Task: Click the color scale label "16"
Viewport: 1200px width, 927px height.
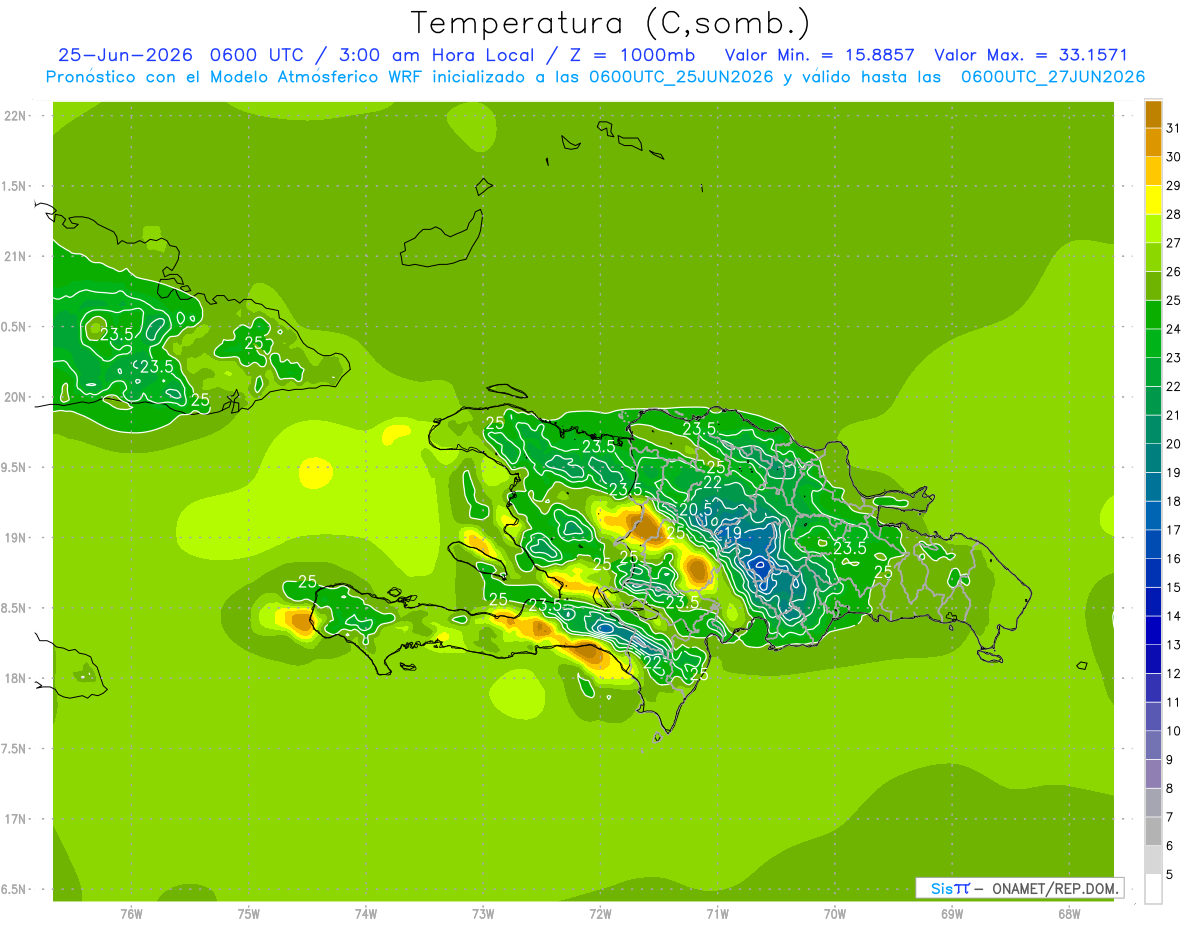Action: click(1173, 559)
